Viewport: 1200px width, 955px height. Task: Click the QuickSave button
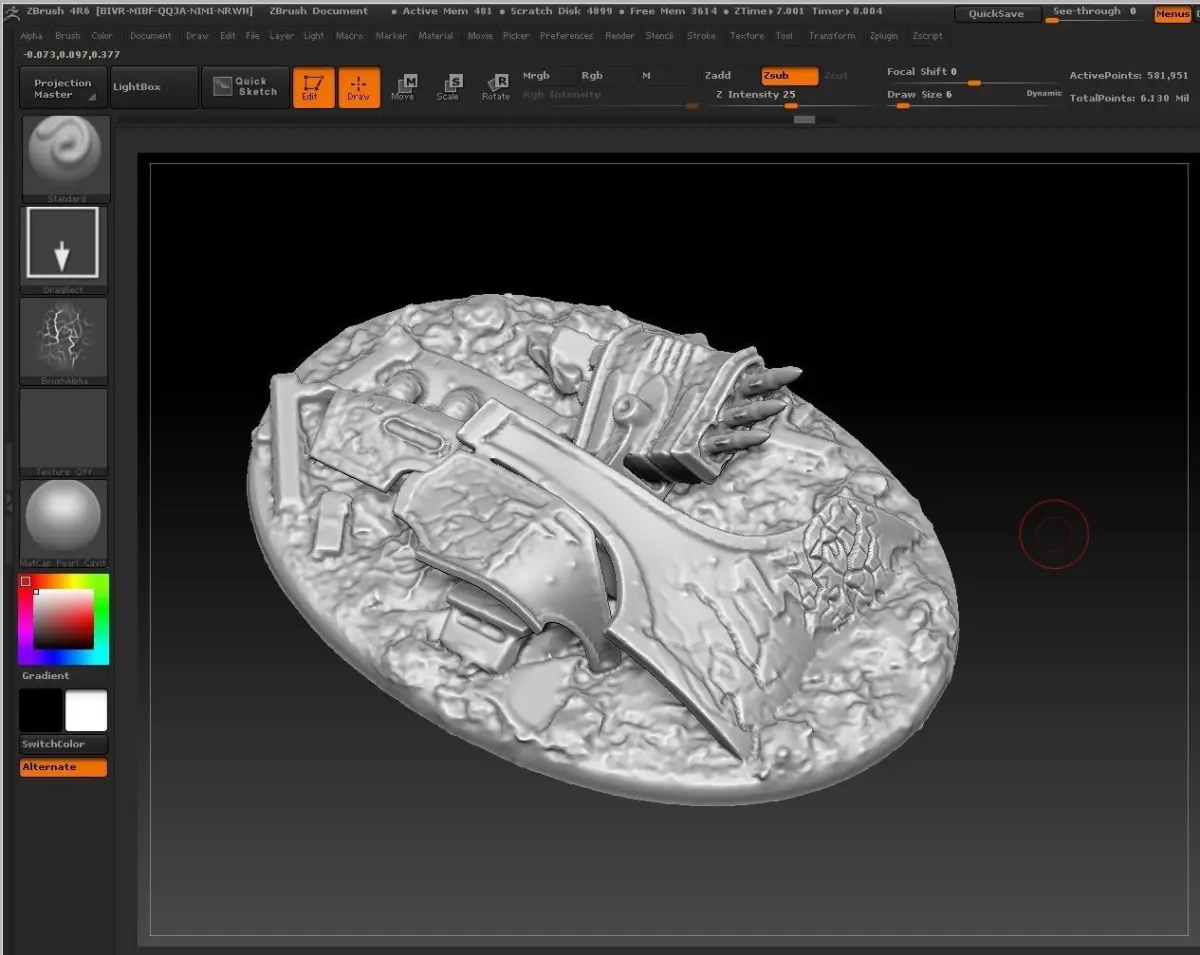(x=996, y=14)
